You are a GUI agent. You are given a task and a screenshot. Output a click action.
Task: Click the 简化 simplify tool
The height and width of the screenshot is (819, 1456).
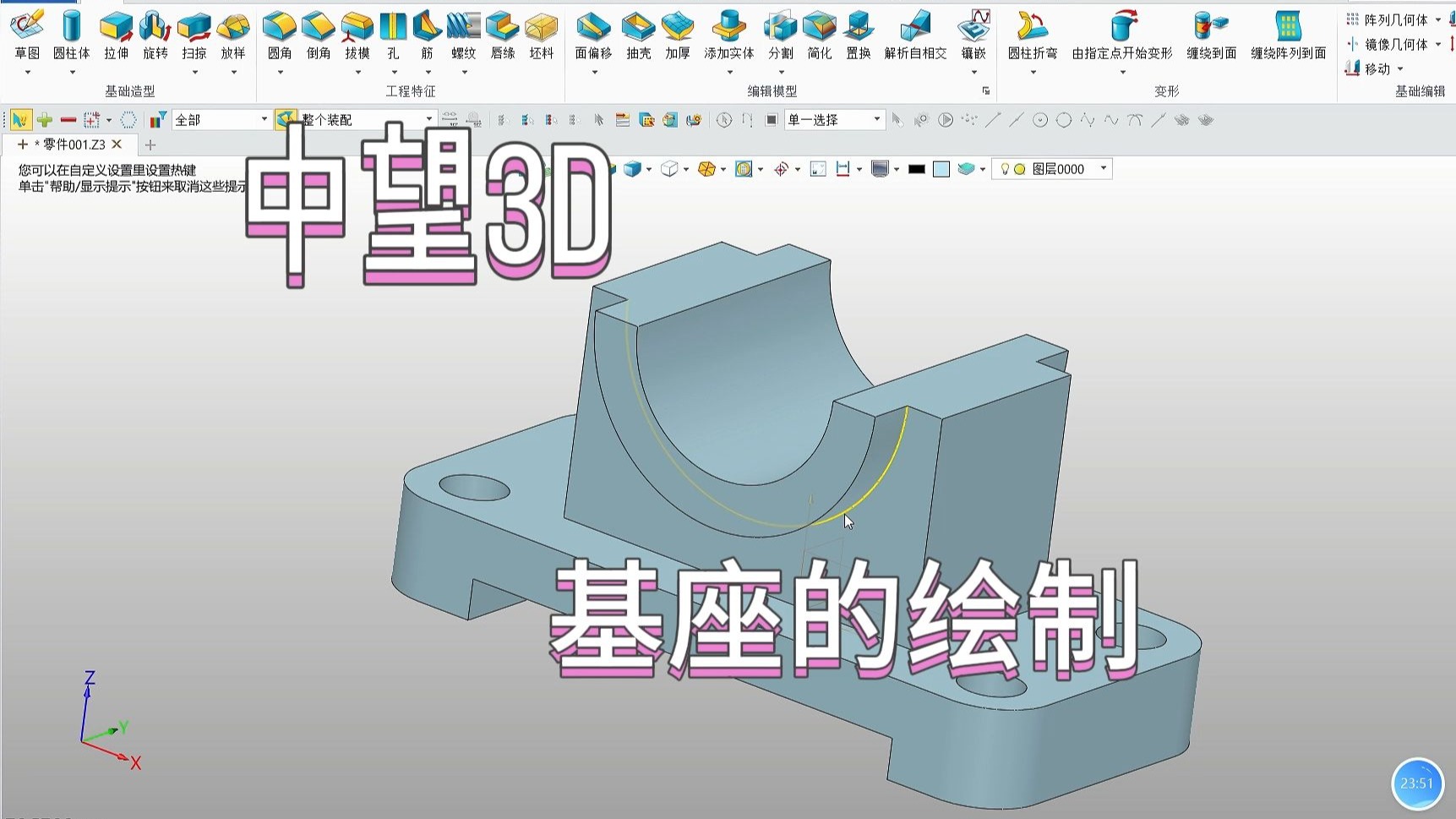pos(819,36)
